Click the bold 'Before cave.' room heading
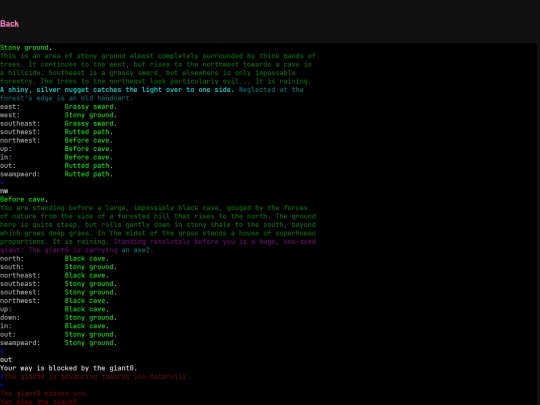The height and width of the screenshot is (405, 540). pos(24,199)
